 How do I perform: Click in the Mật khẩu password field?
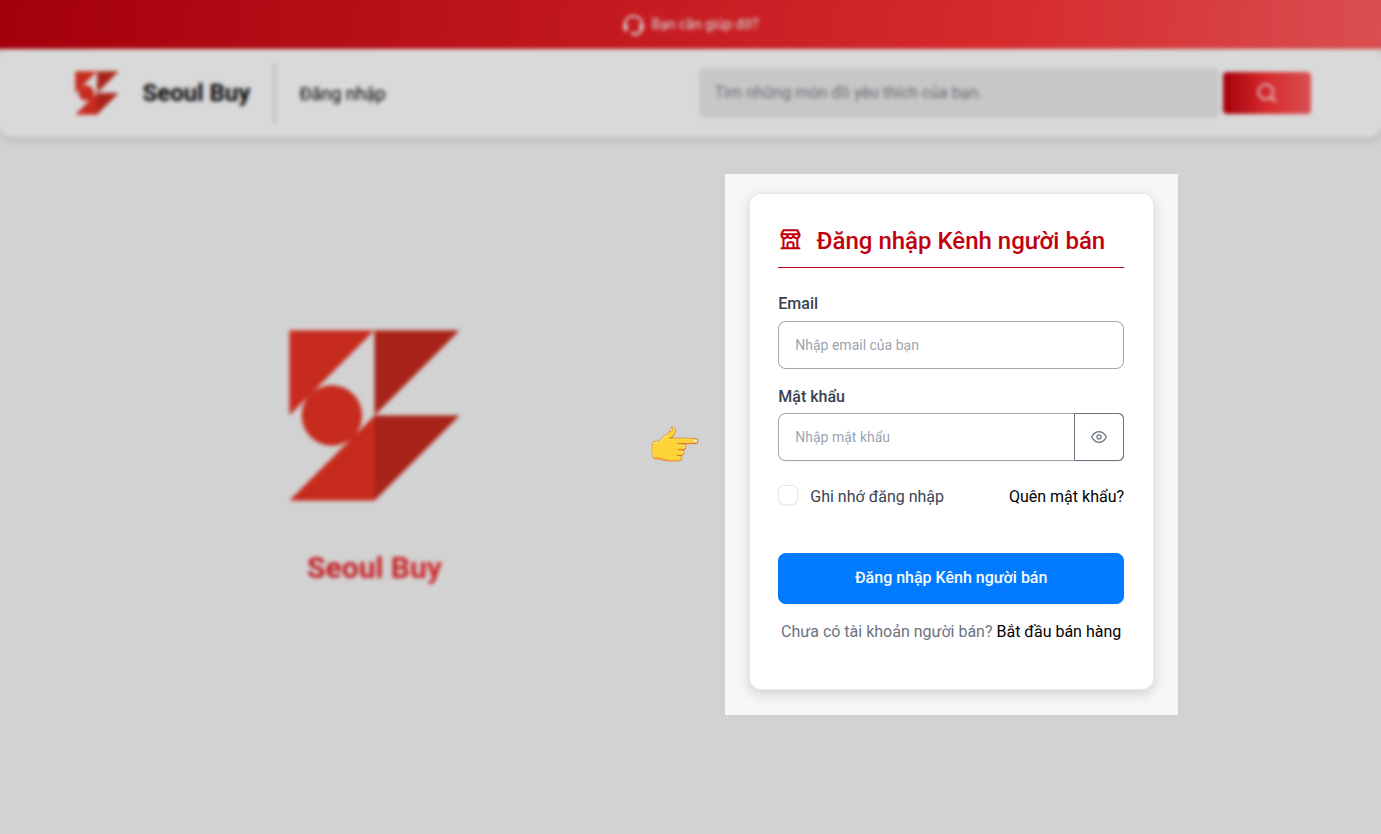[926, 437]
